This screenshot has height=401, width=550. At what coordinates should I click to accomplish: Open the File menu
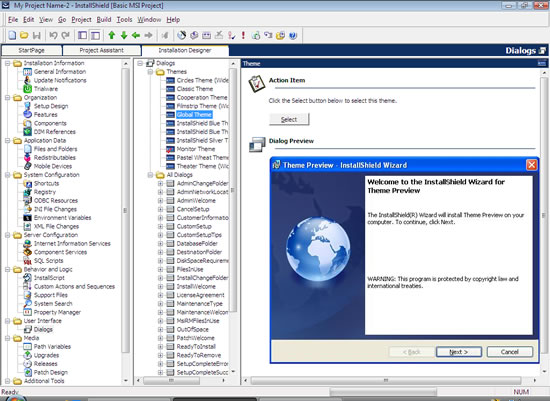(13, 20)
